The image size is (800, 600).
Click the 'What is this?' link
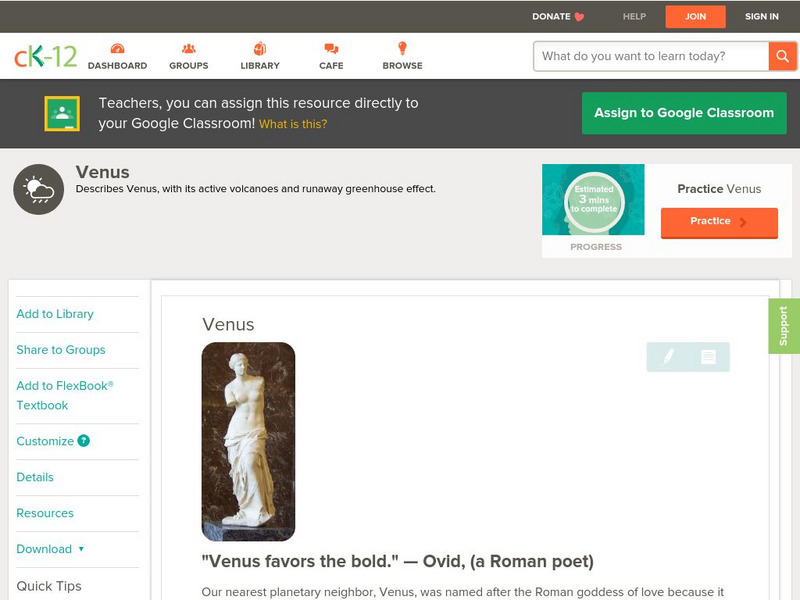pos(293,124)
